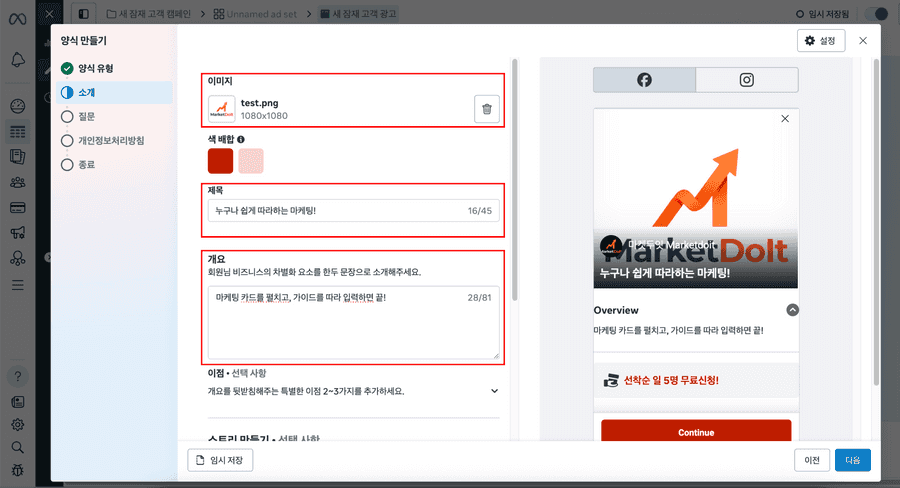The height and width of the screenshot is (488, 900).
Task: Close the background editor panel X
Action: click(49, 14)
